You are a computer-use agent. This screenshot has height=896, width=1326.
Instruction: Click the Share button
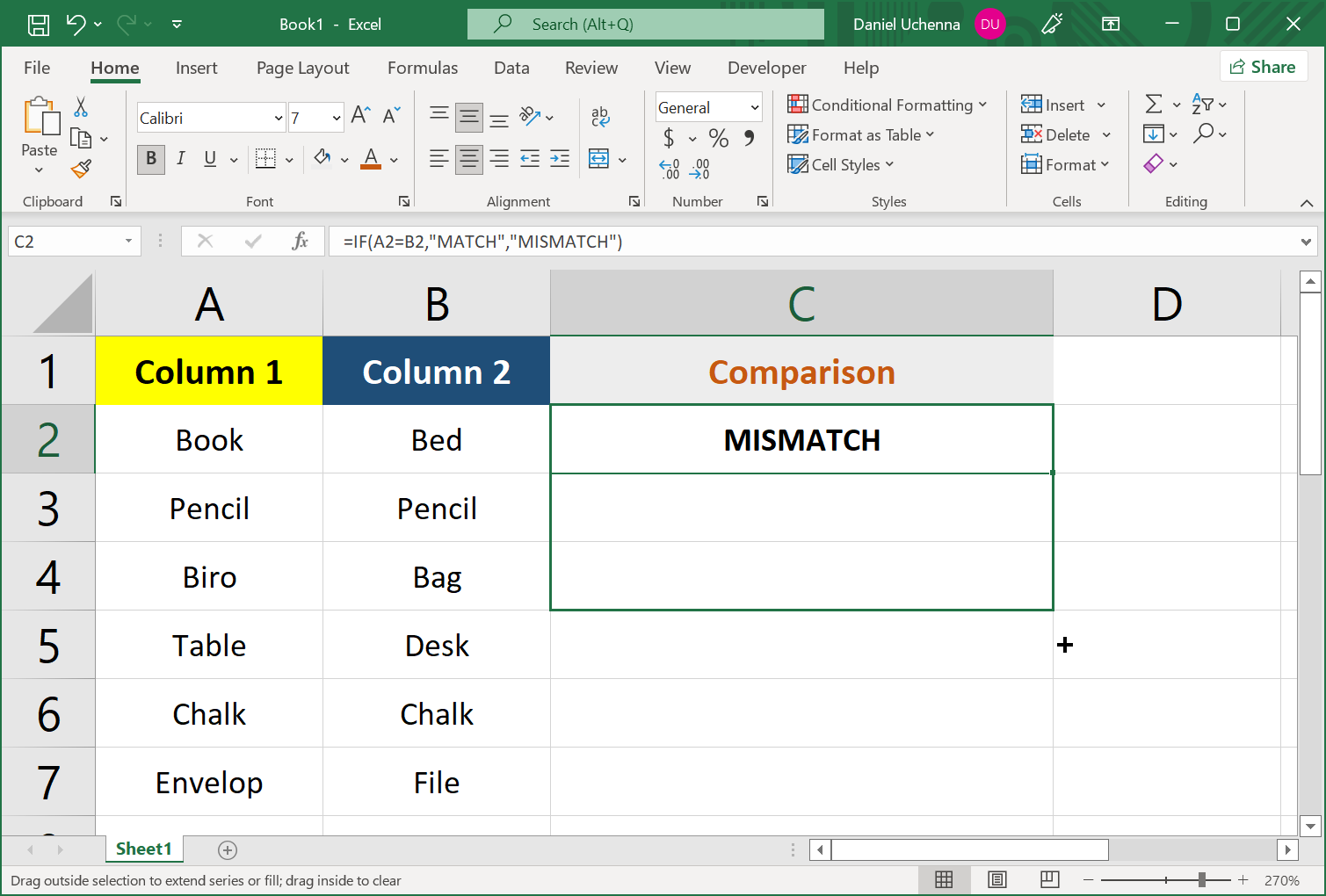click(x=1263, y=67)
